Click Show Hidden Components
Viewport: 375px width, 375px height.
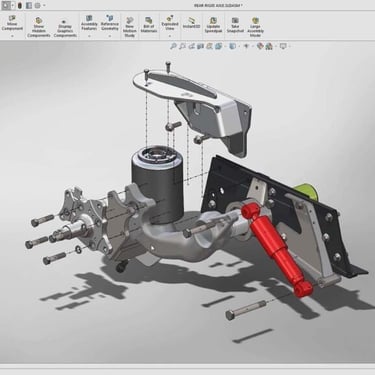point(39,27)
